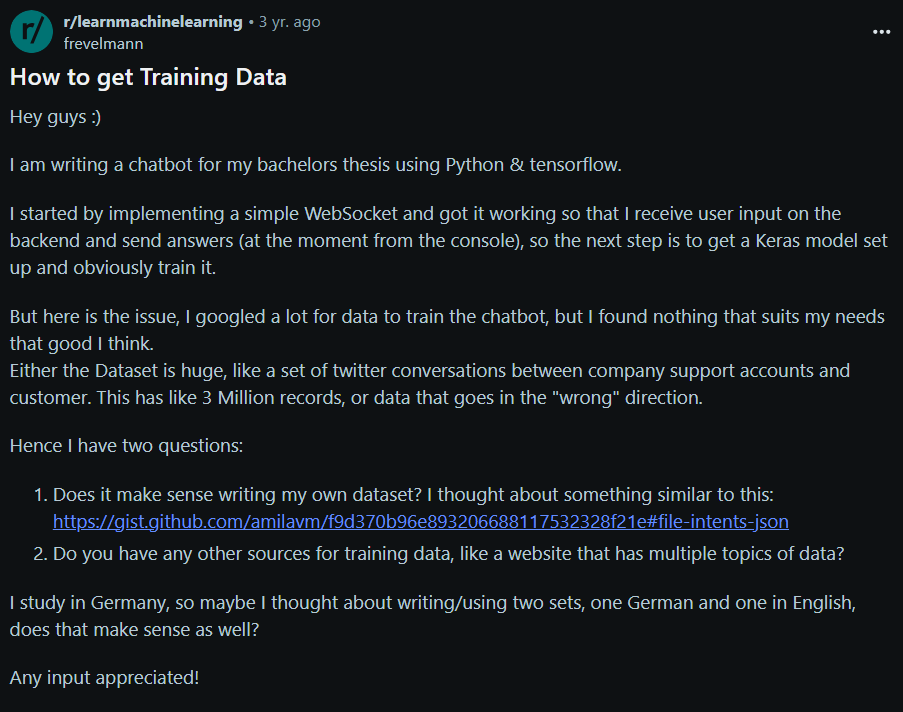This screenshot has width=903, height=712.
Task: Click the 'Any input appreciated!' line
Action: click(x=104, y=678)
